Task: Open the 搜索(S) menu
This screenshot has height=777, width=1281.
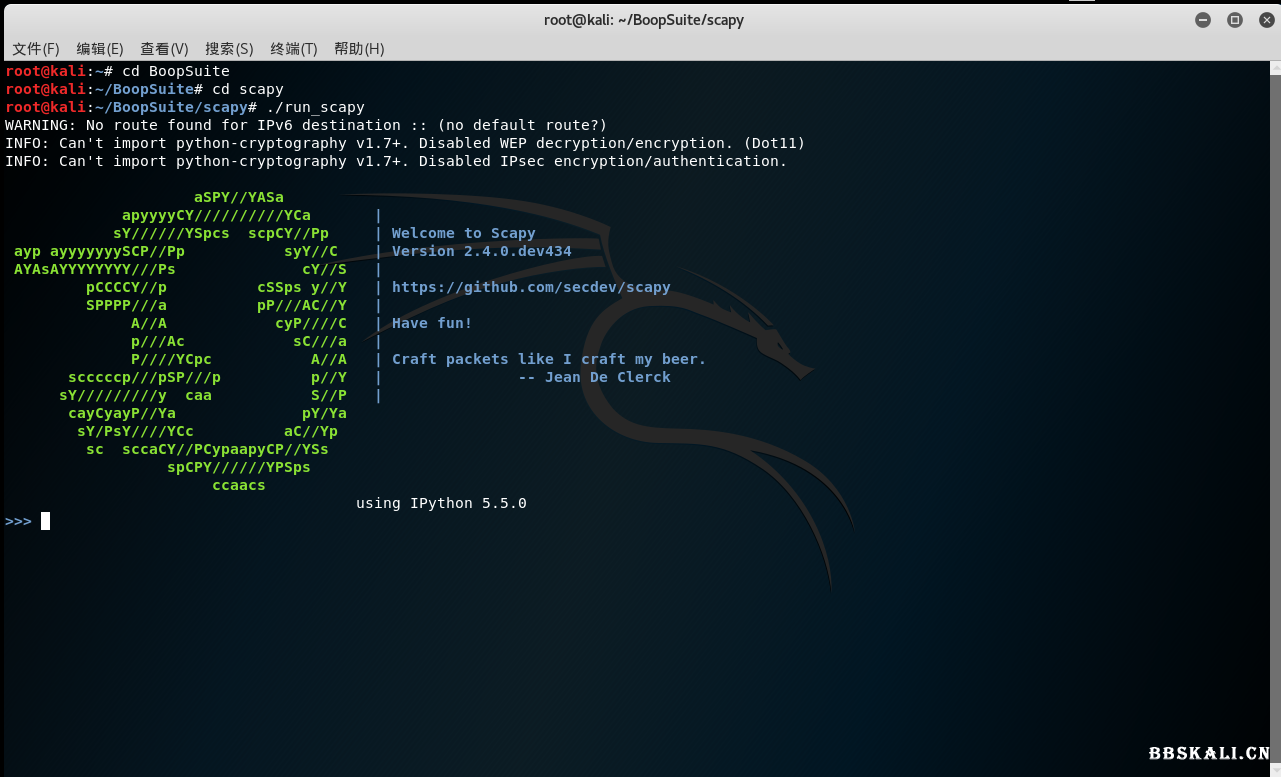Action: [x=229, y=48]
